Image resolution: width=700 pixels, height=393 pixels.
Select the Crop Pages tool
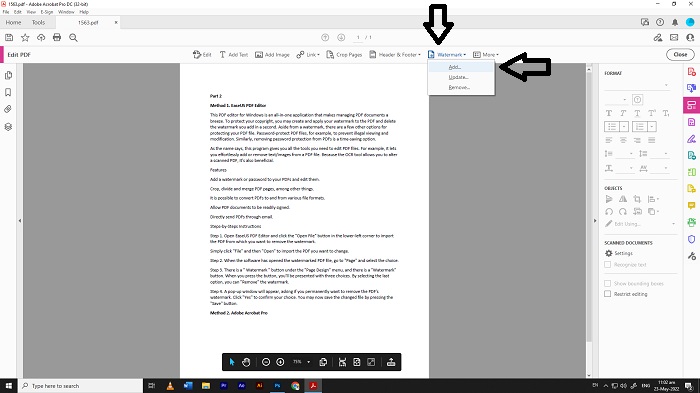pyautogui.click(x=344, y=54)
